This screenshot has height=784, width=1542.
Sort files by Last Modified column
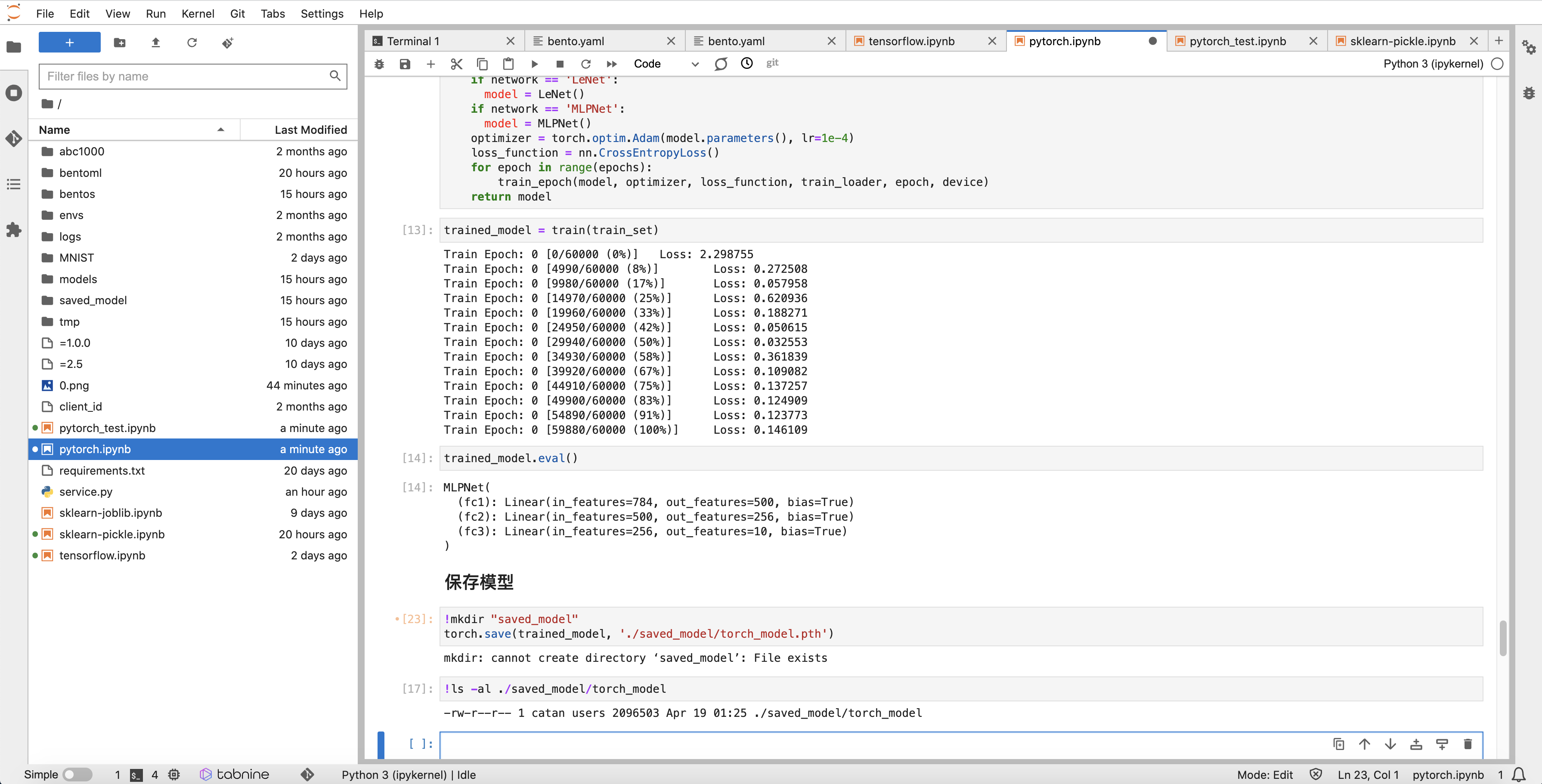coord(310,130)
